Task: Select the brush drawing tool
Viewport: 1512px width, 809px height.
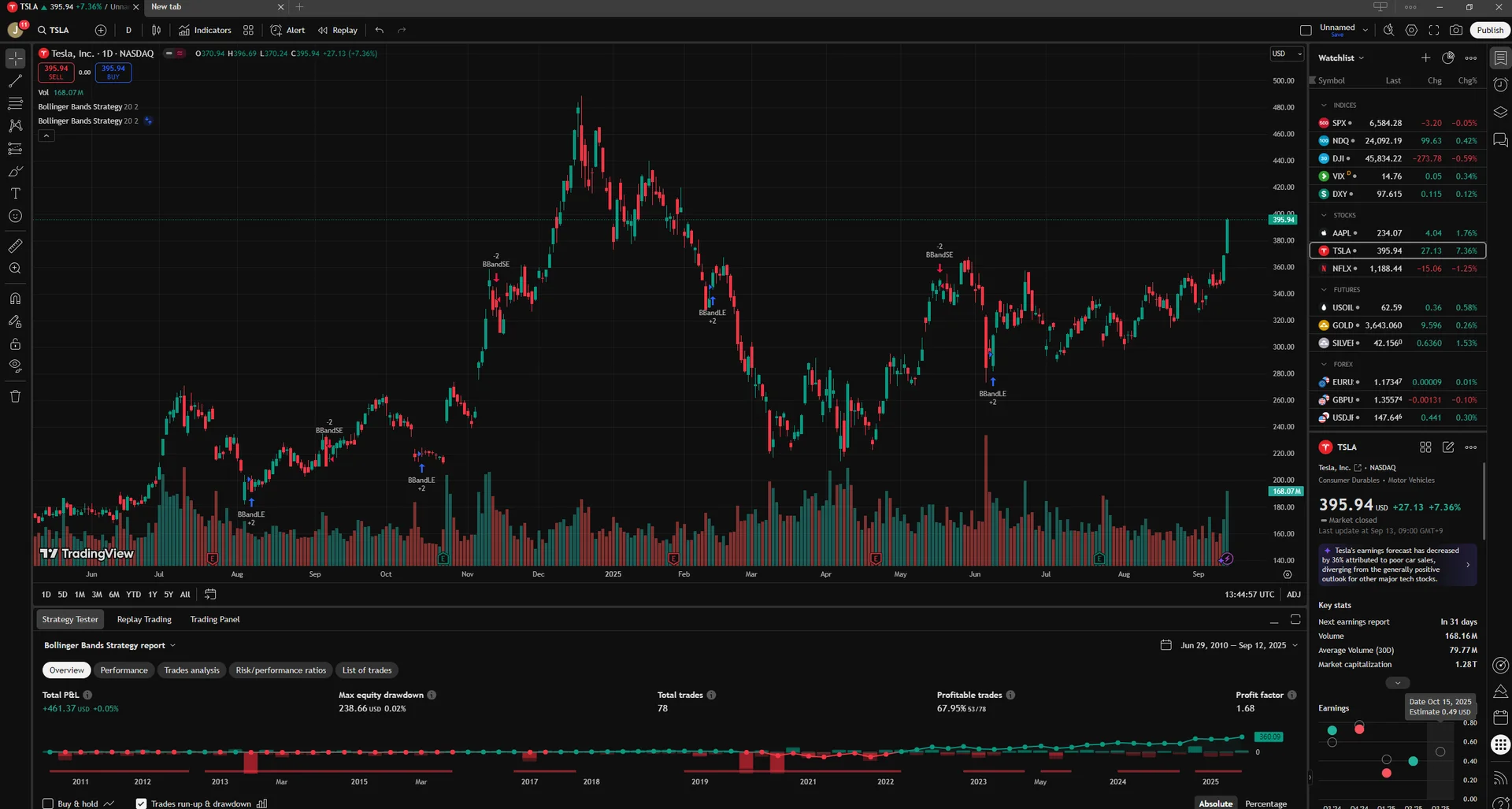Action: (15, 171)
